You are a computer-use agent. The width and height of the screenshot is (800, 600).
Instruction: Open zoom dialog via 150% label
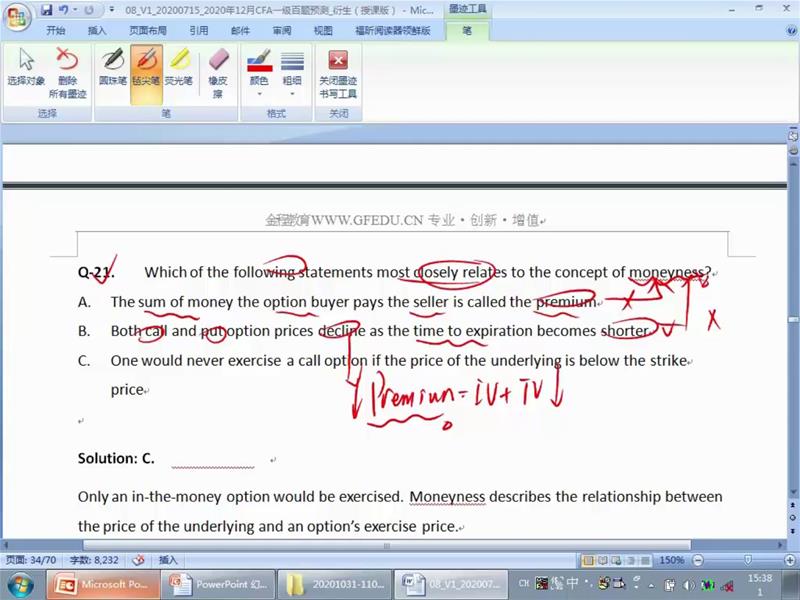point(671,560)
